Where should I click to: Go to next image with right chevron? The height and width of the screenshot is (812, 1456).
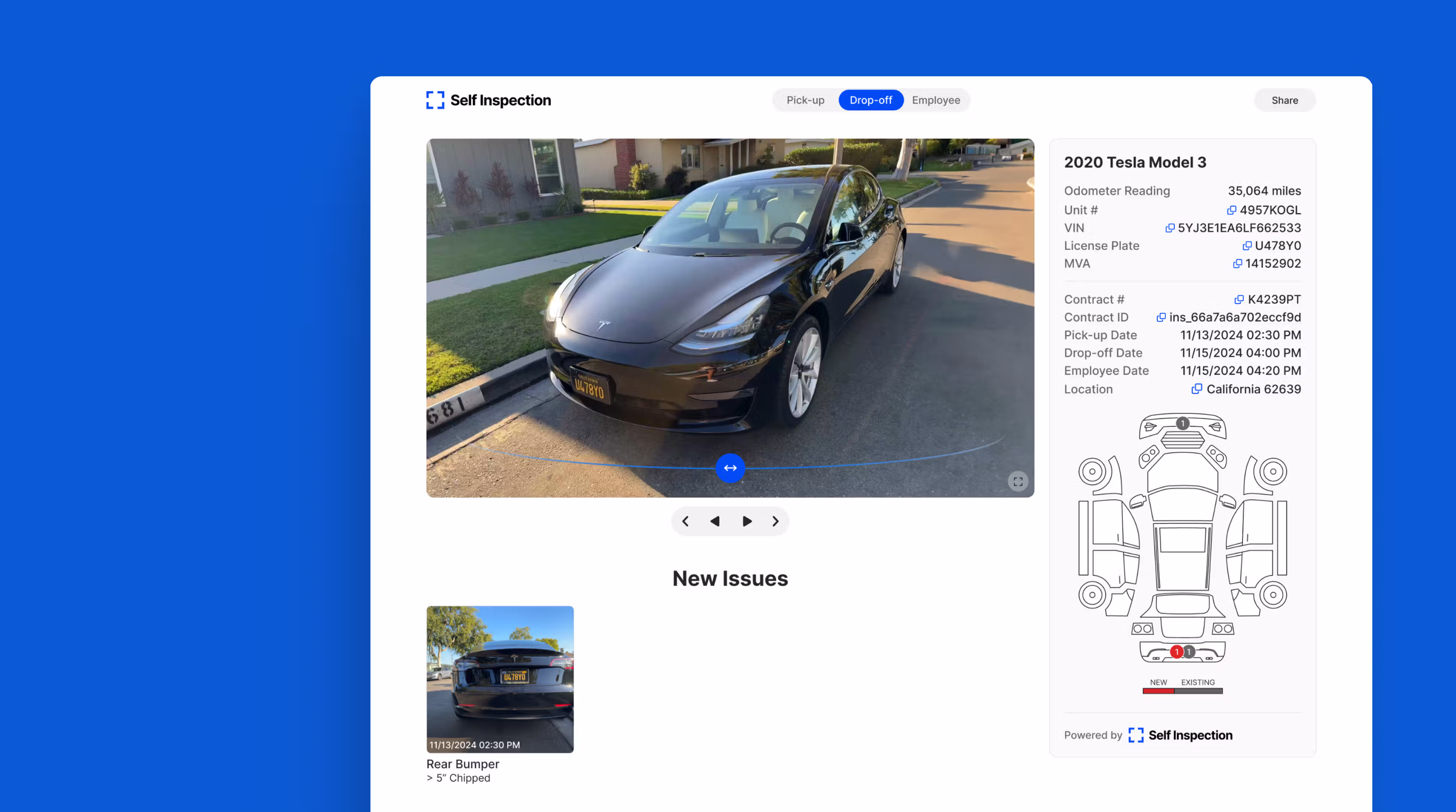(775, 521)
